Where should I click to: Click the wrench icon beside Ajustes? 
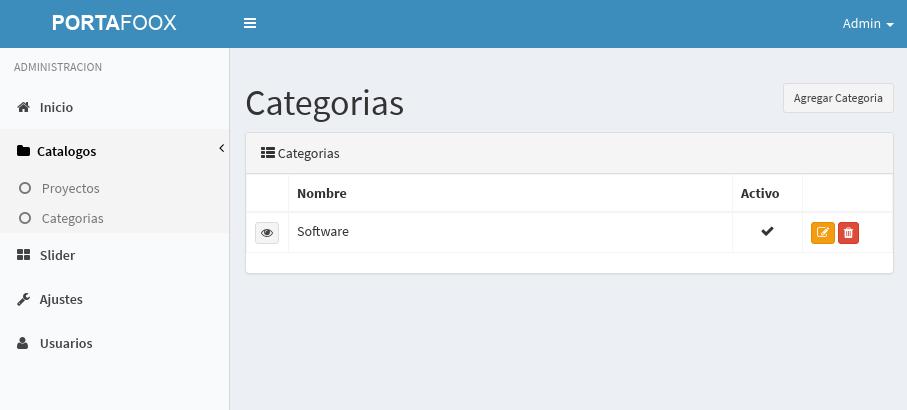(23, 299)
